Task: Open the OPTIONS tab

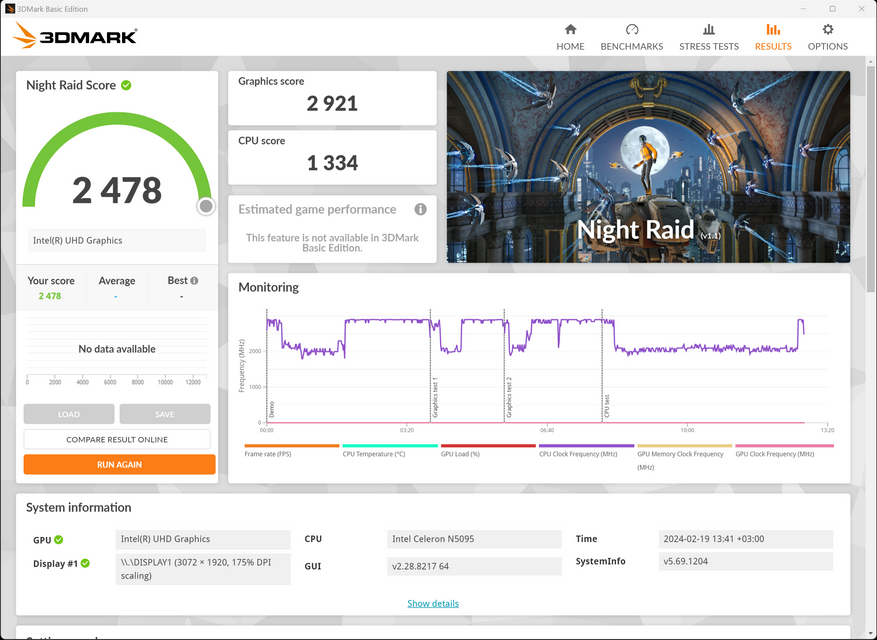Action: (x=828, y=37)
